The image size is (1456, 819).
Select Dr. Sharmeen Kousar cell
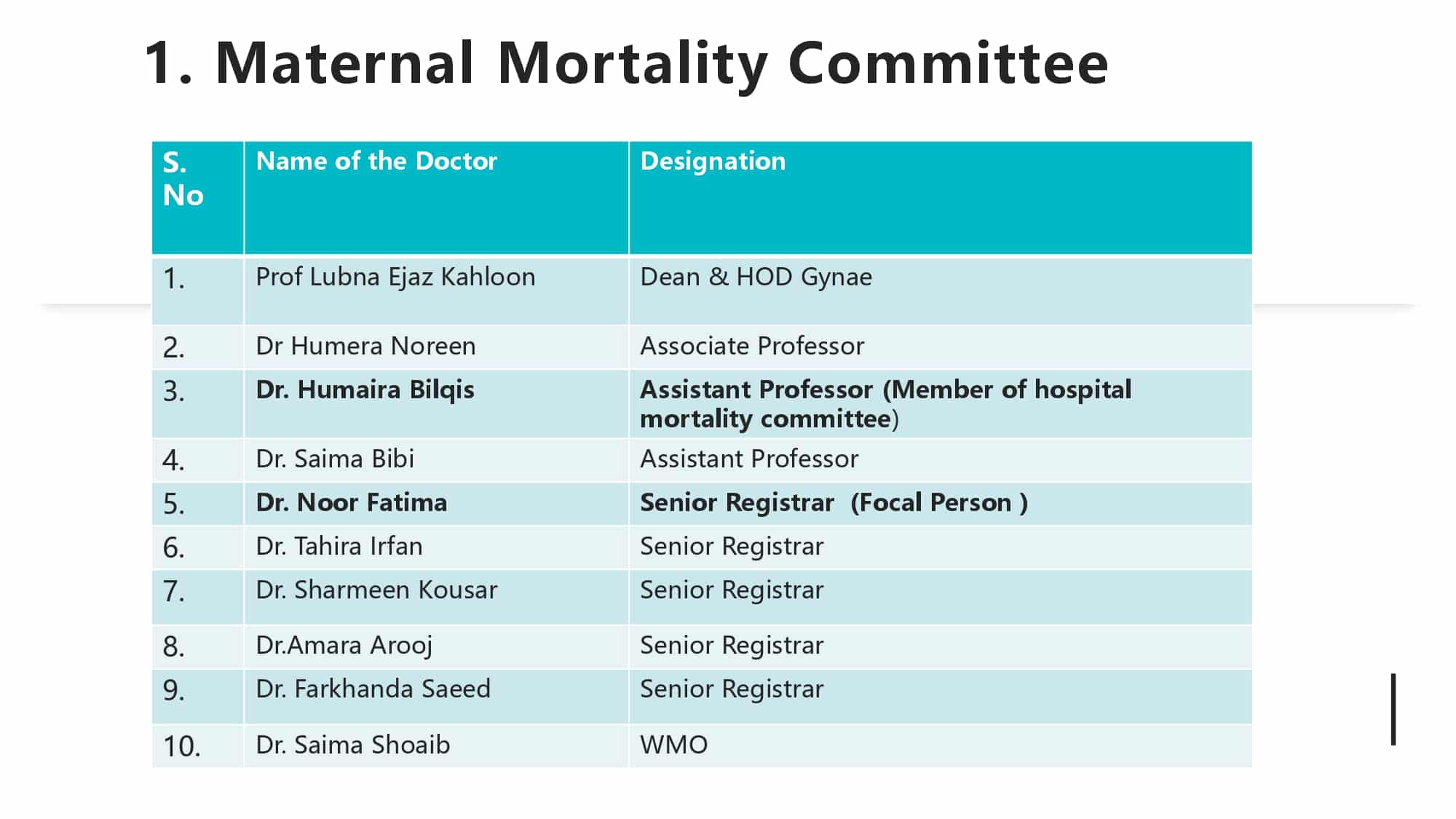point(436,597)
